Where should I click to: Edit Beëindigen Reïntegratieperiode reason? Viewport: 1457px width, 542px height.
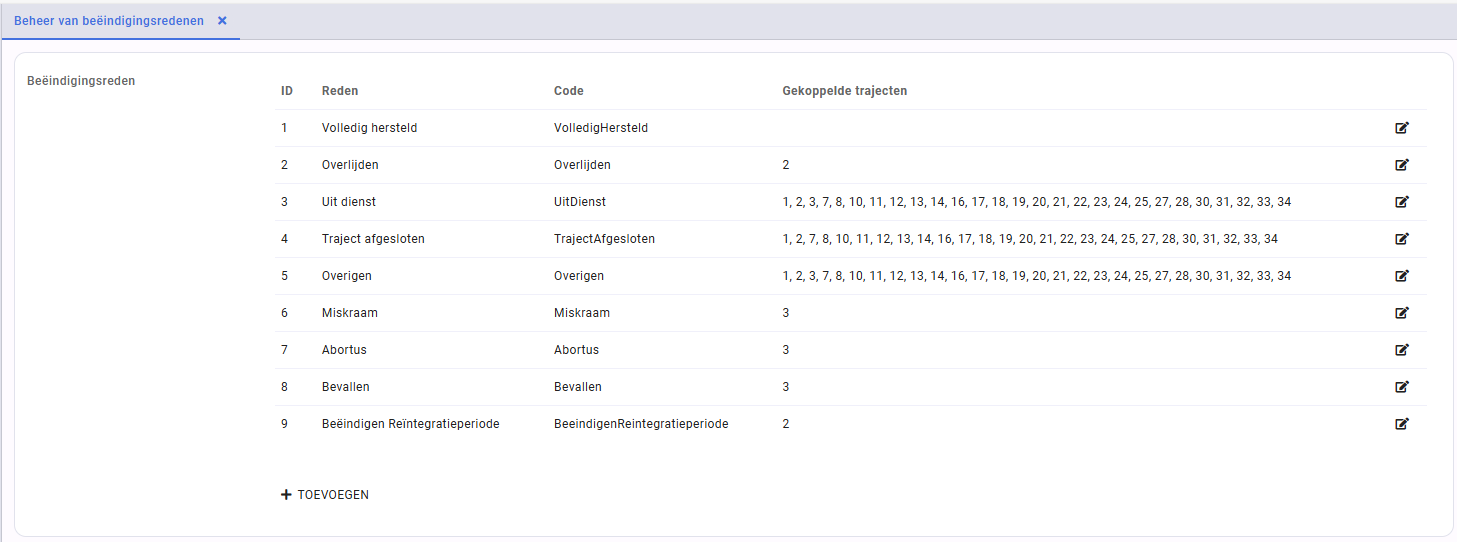pyautogui.click(x=1402, y=424)
